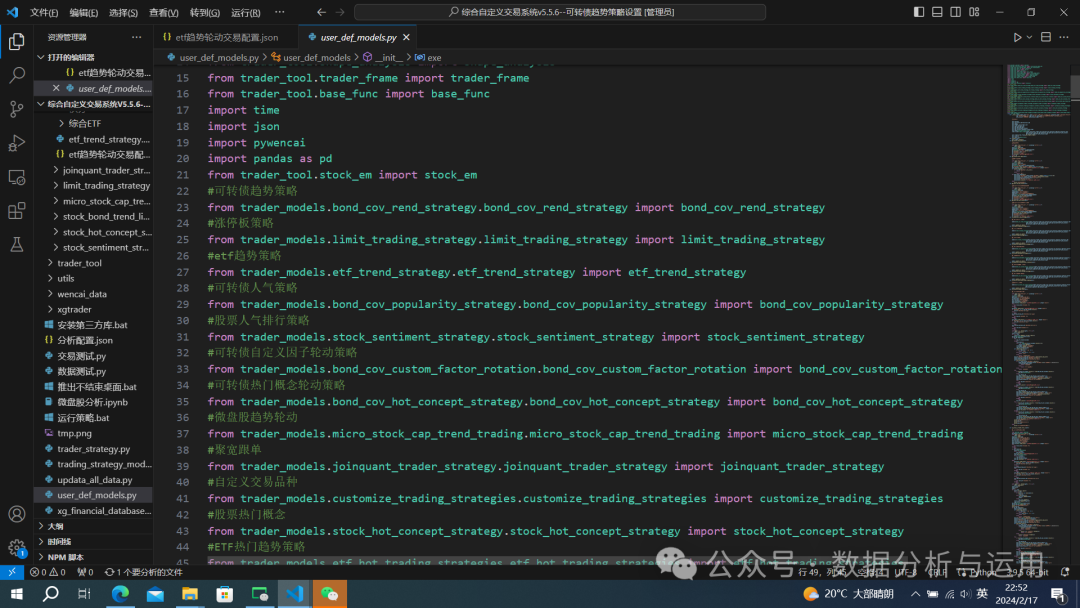Open the Testing flask view
1080x608 pixels.
point(17,244)
